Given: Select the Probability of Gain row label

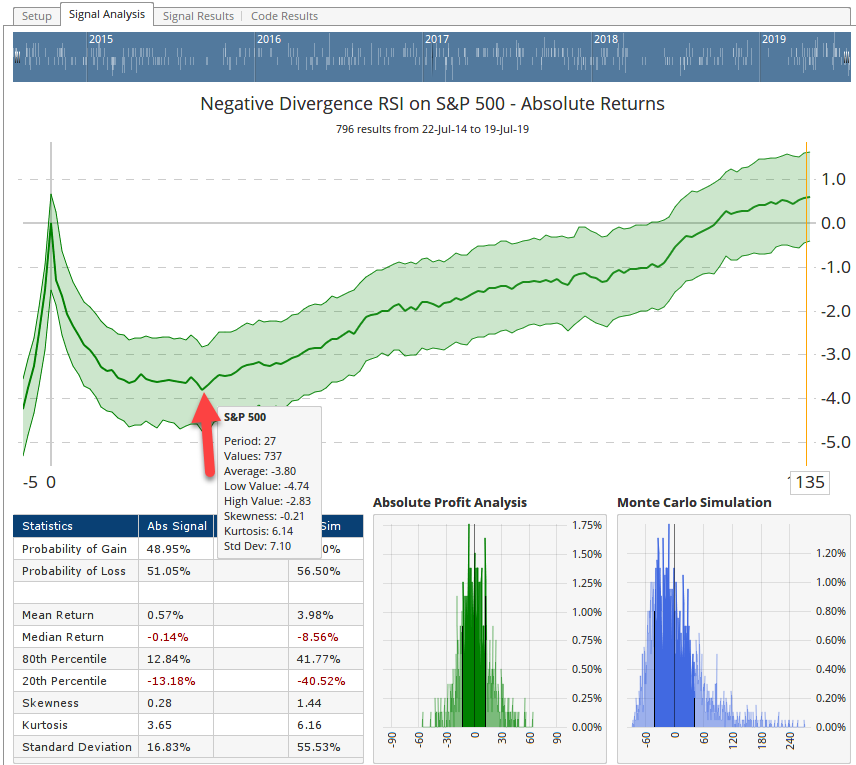Looking at the screenshot, I should click(x=74, y=549).
